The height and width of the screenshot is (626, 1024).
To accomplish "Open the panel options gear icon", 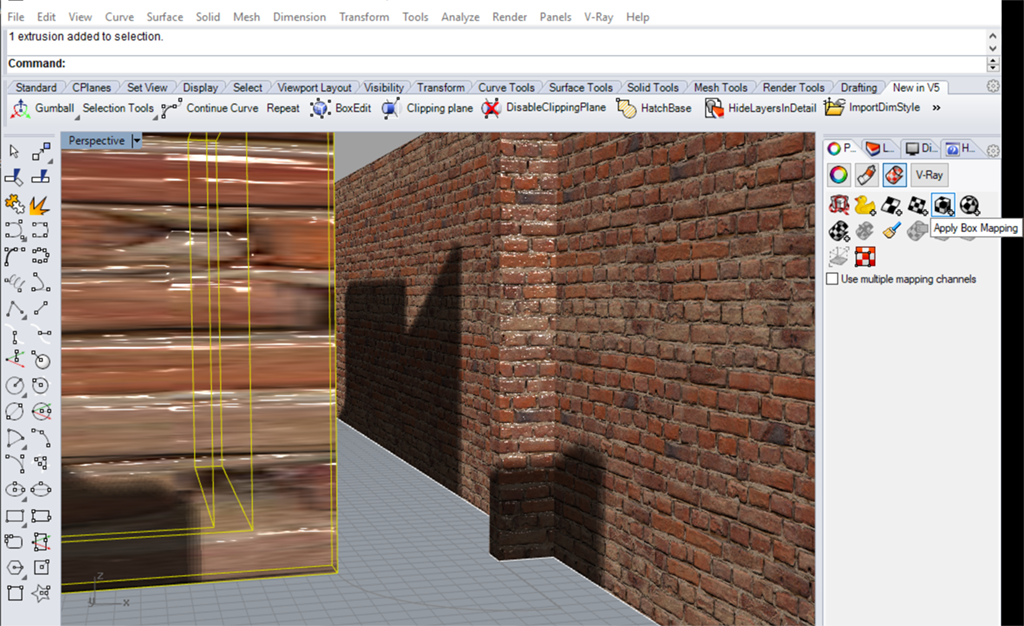I will tap(993, 150).
